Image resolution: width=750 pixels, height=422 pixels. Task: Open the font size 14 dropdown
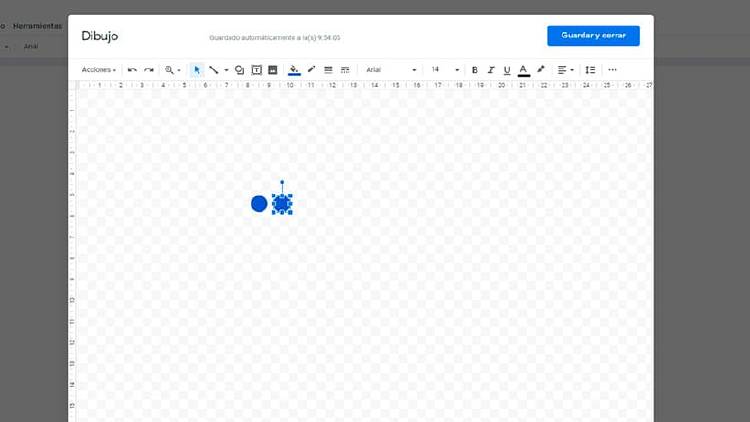coord(445,70)
